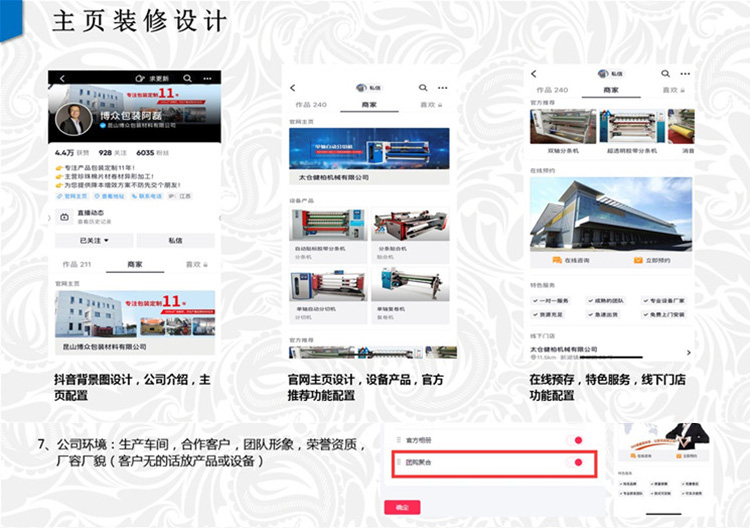The image size is (750, 528).
Task: Tap the 一对一服务 service tag
Action: click(x=551, y=301)
